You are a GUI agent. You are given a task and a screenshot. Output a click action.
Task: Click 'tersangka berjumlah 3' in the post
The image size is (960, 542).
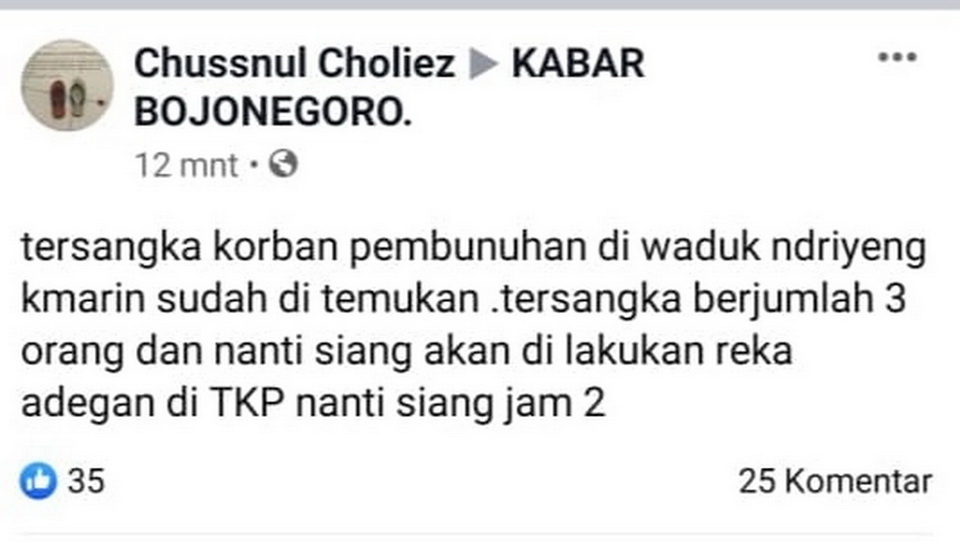point(702,299)
